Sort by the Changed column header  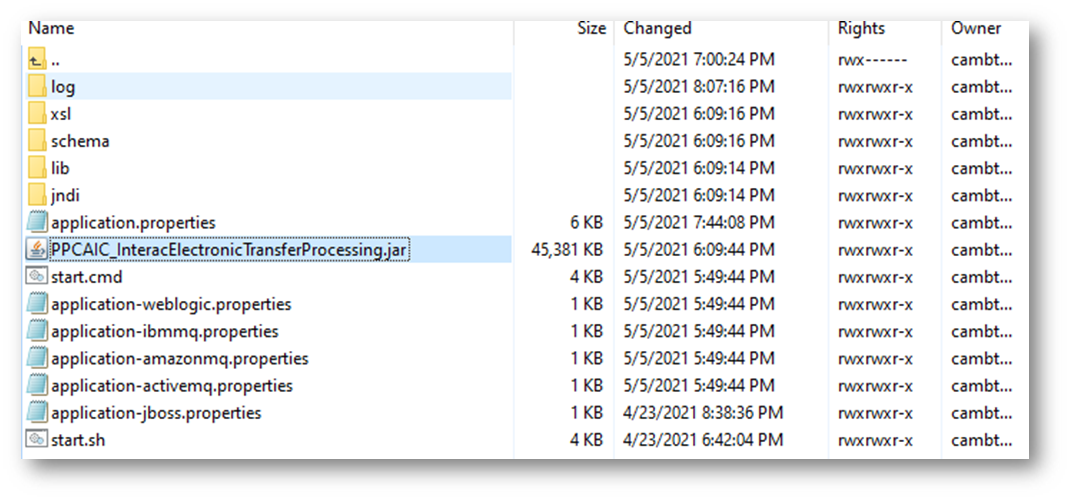(x=658, y=28)
